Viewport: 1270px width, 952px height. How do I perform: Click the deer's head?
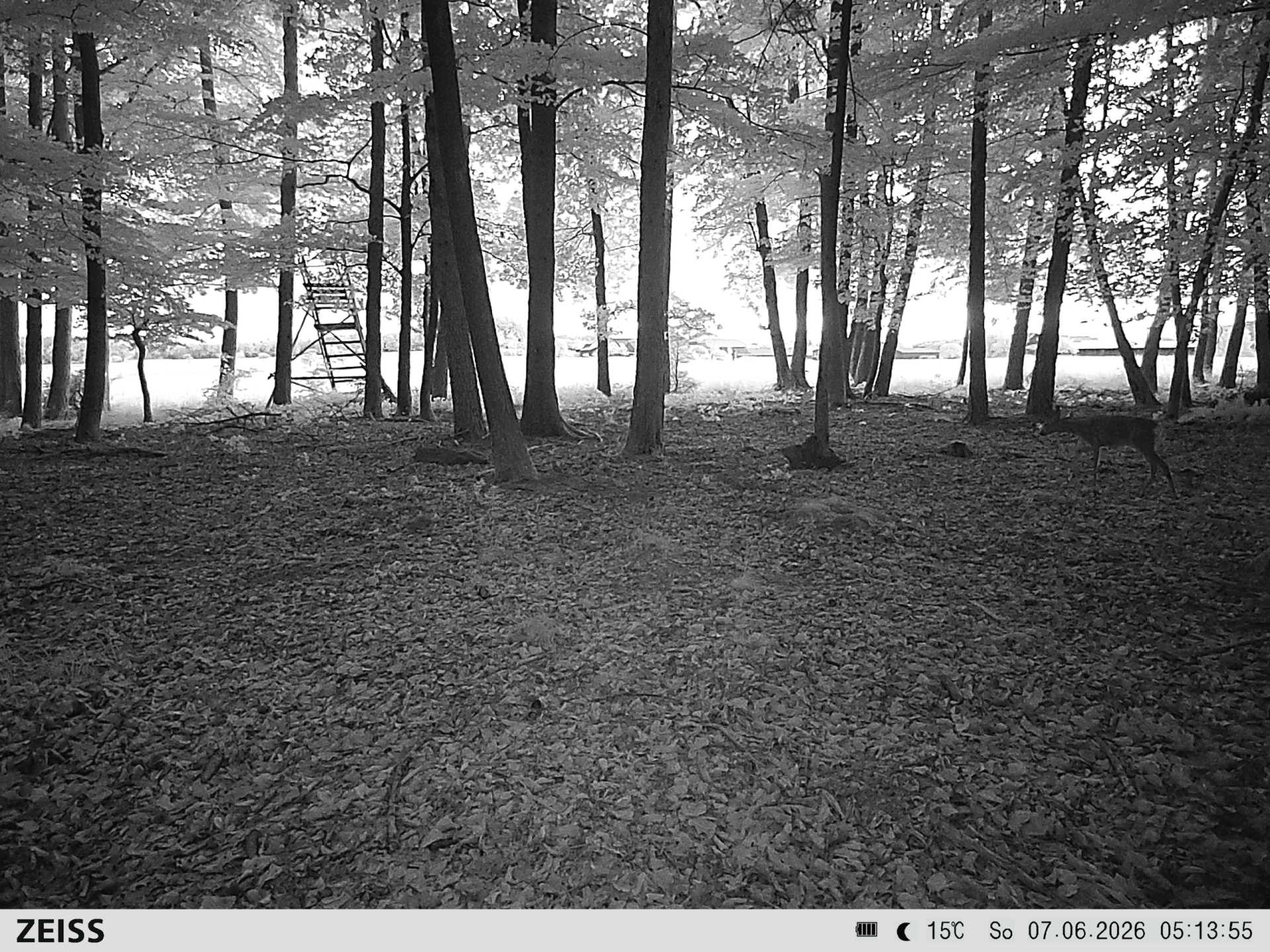[x=1052, y=424]
